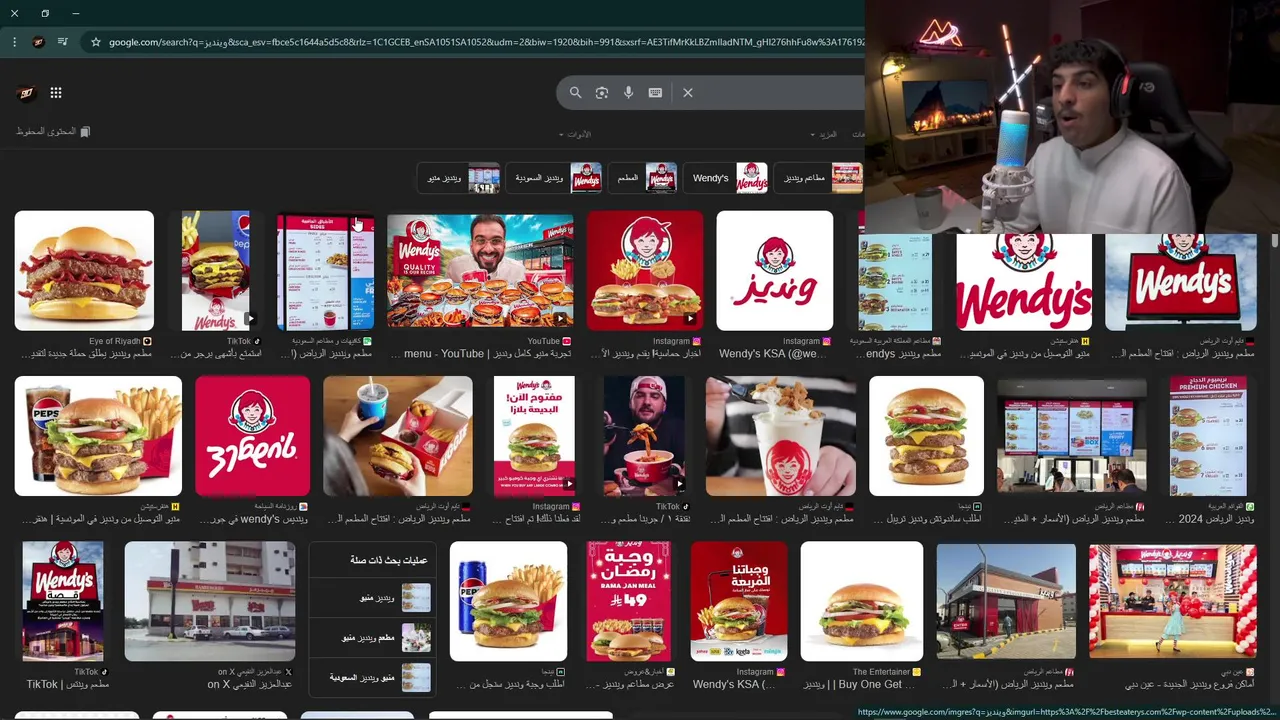1280x720 pixels.
Task: Select related search مطعم ويندیز منيو
Action: pos(373,637)
